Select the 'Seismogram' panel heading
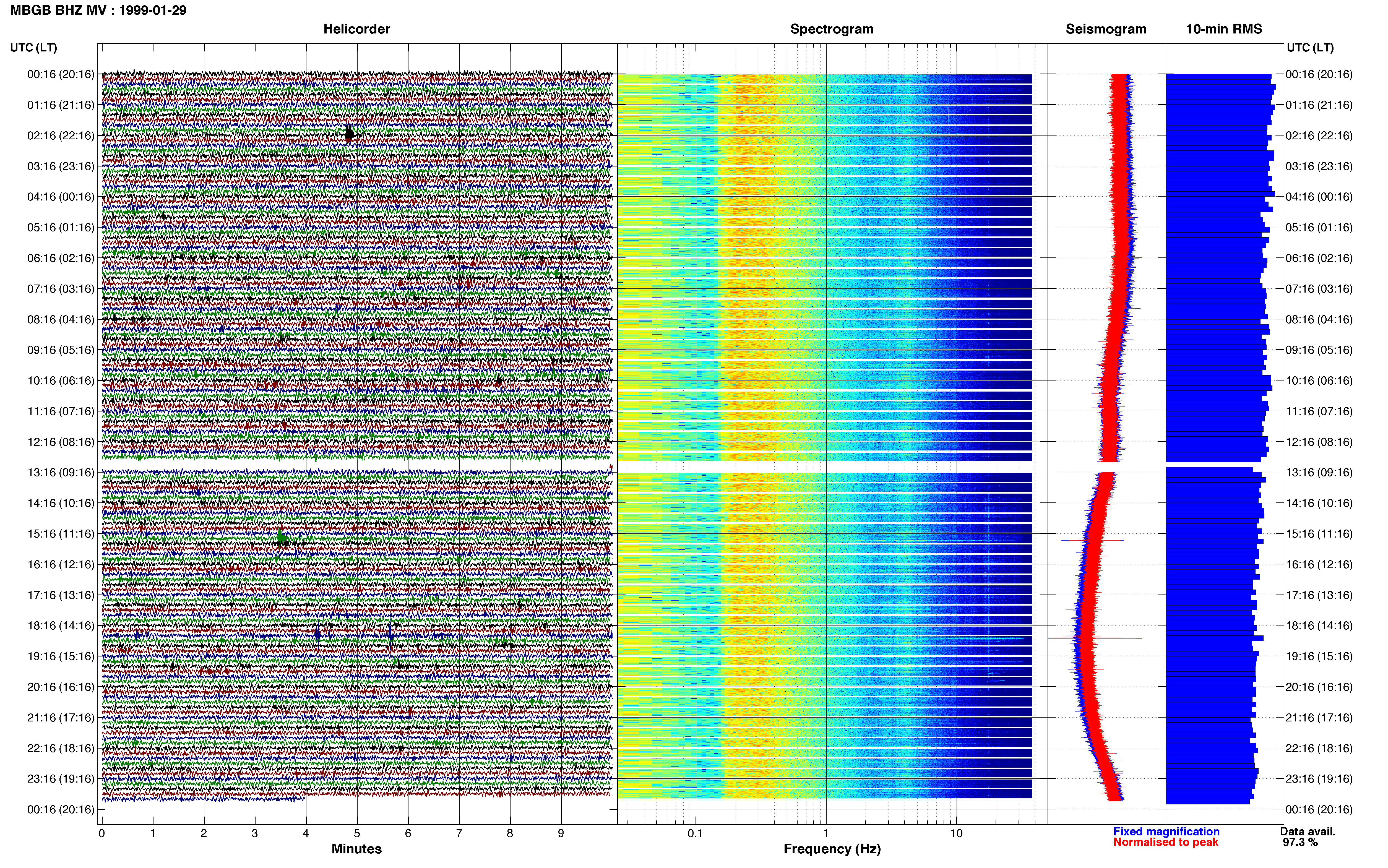This screenshot has width=1388, height=868. pyautogui.click(x=1106, y=29)
